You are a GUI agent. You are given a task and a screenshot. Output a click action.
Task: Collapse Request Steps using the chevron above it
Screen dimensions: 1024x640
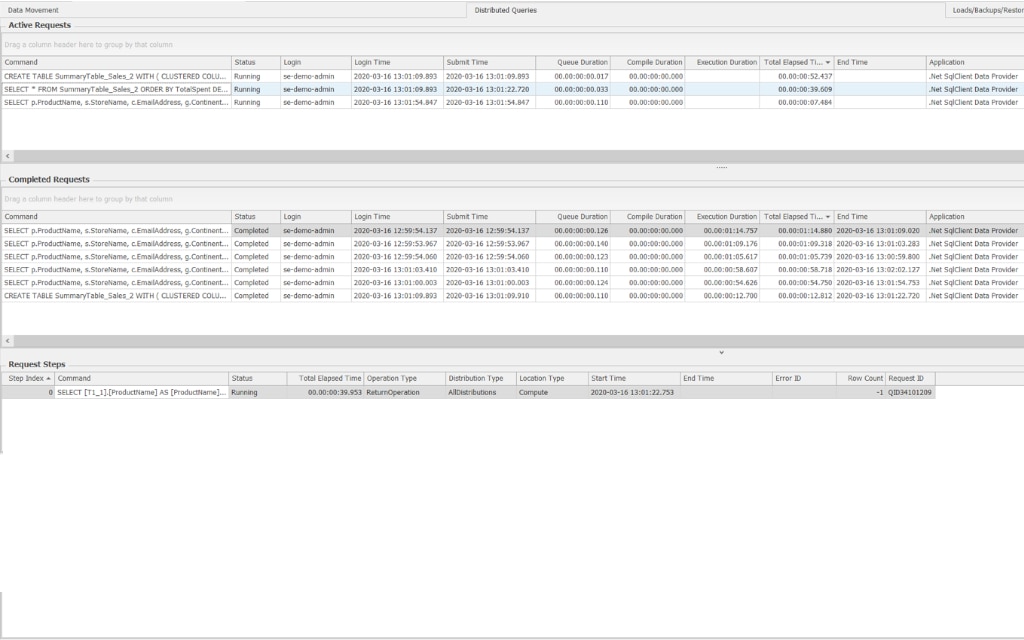click(720, 352)
